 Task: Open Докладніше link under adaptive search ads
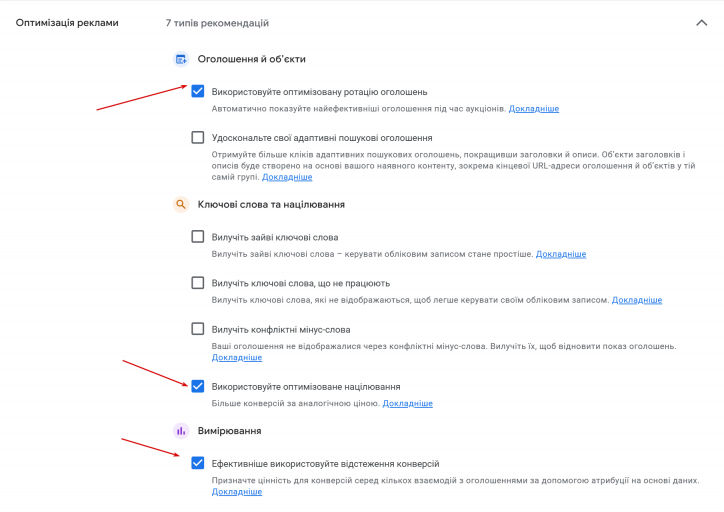(287, 177)
